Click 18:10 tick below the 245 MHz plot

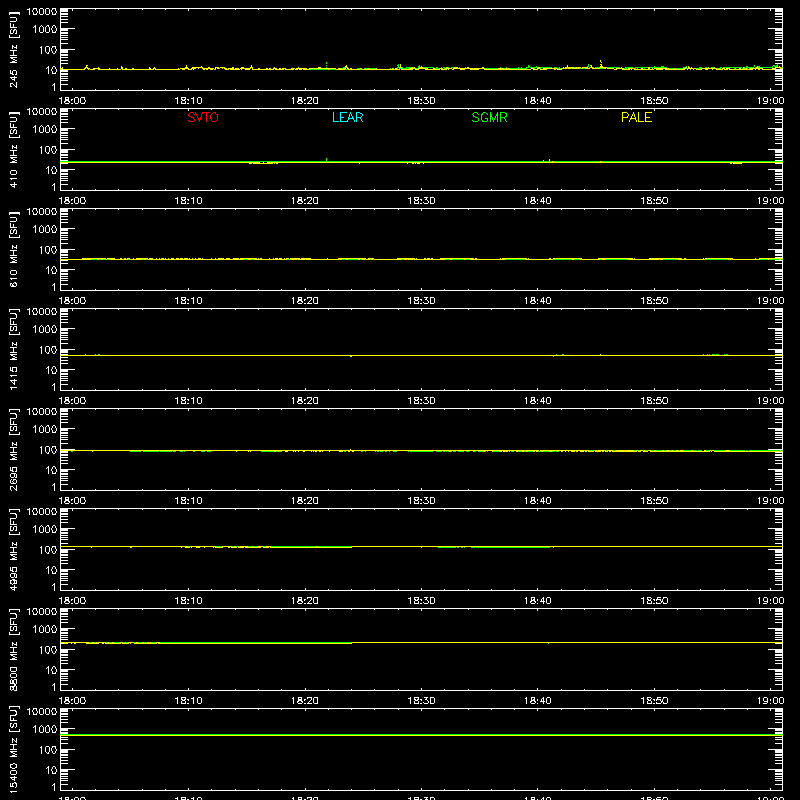(x=188, y=101)
